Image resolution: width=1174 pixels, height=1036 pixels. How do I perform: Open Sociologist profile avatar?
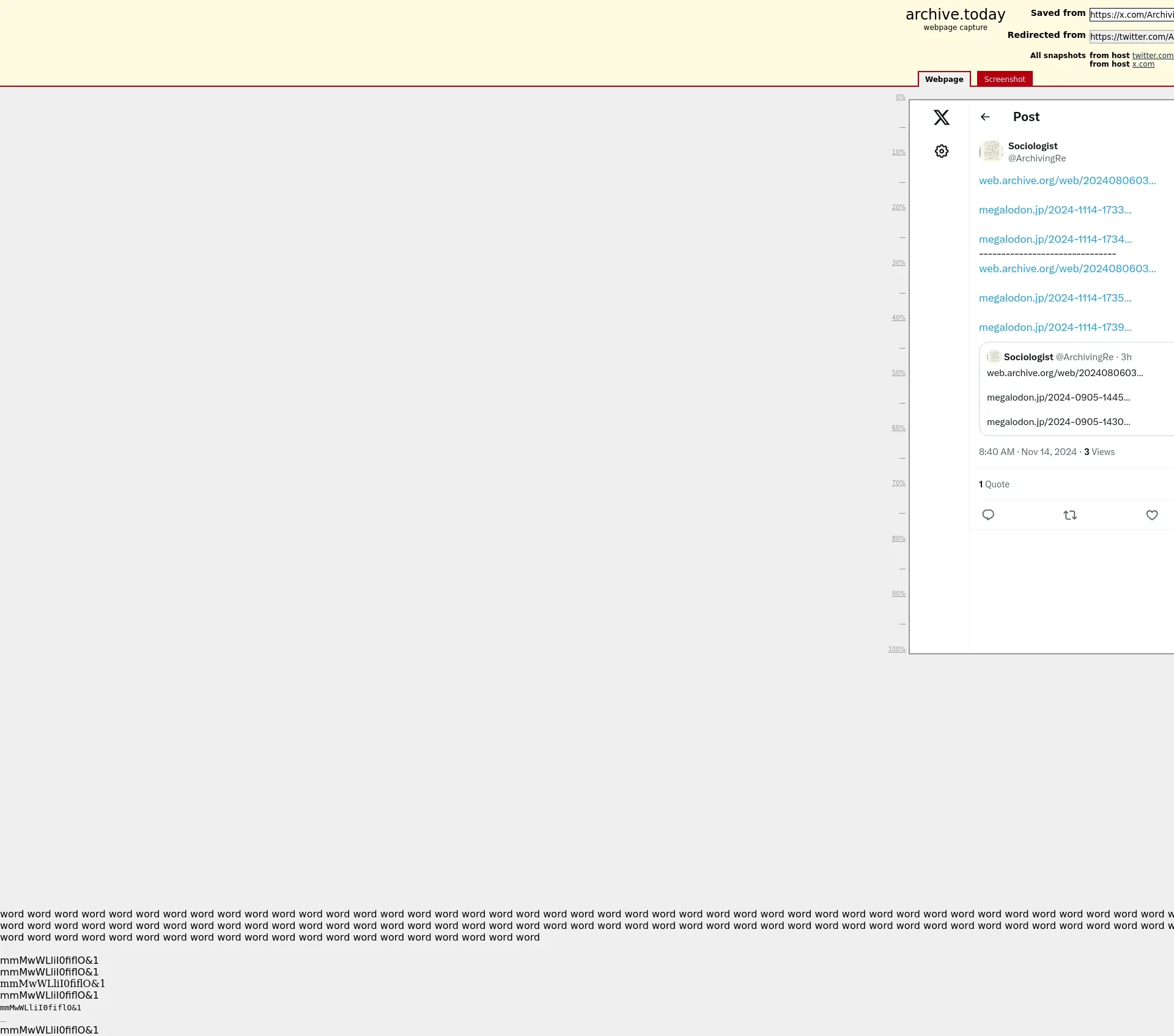[991, 152]
